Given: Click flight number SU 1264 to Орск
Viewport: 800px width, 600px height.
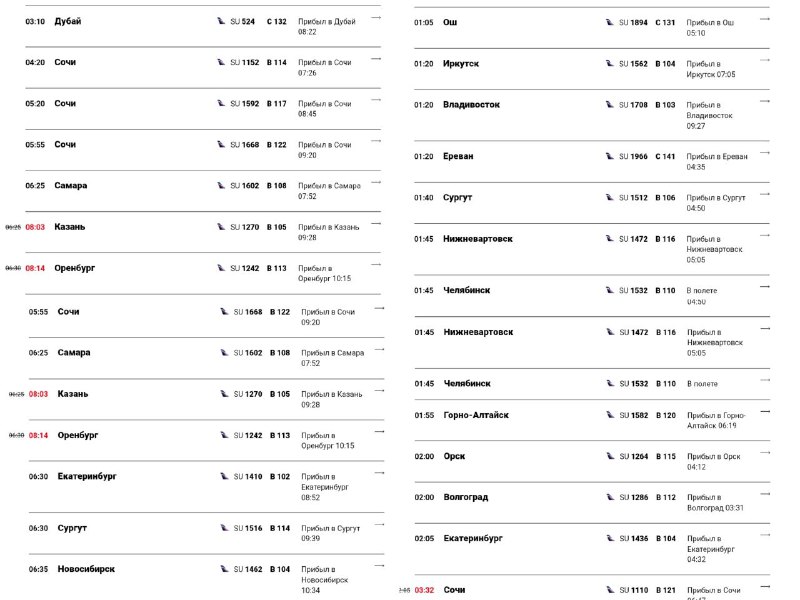Looking at the screenshot, I should [634, 457].
